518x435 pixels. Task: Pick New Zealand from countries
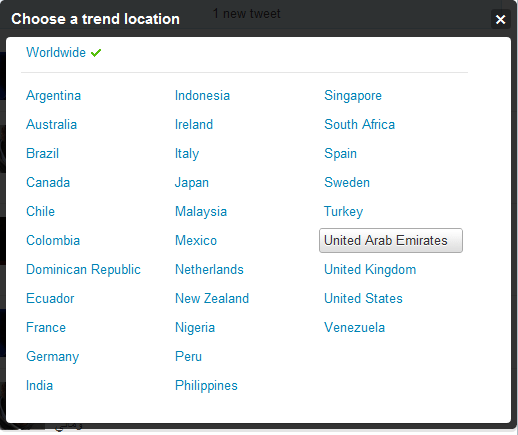coord(212,298)
